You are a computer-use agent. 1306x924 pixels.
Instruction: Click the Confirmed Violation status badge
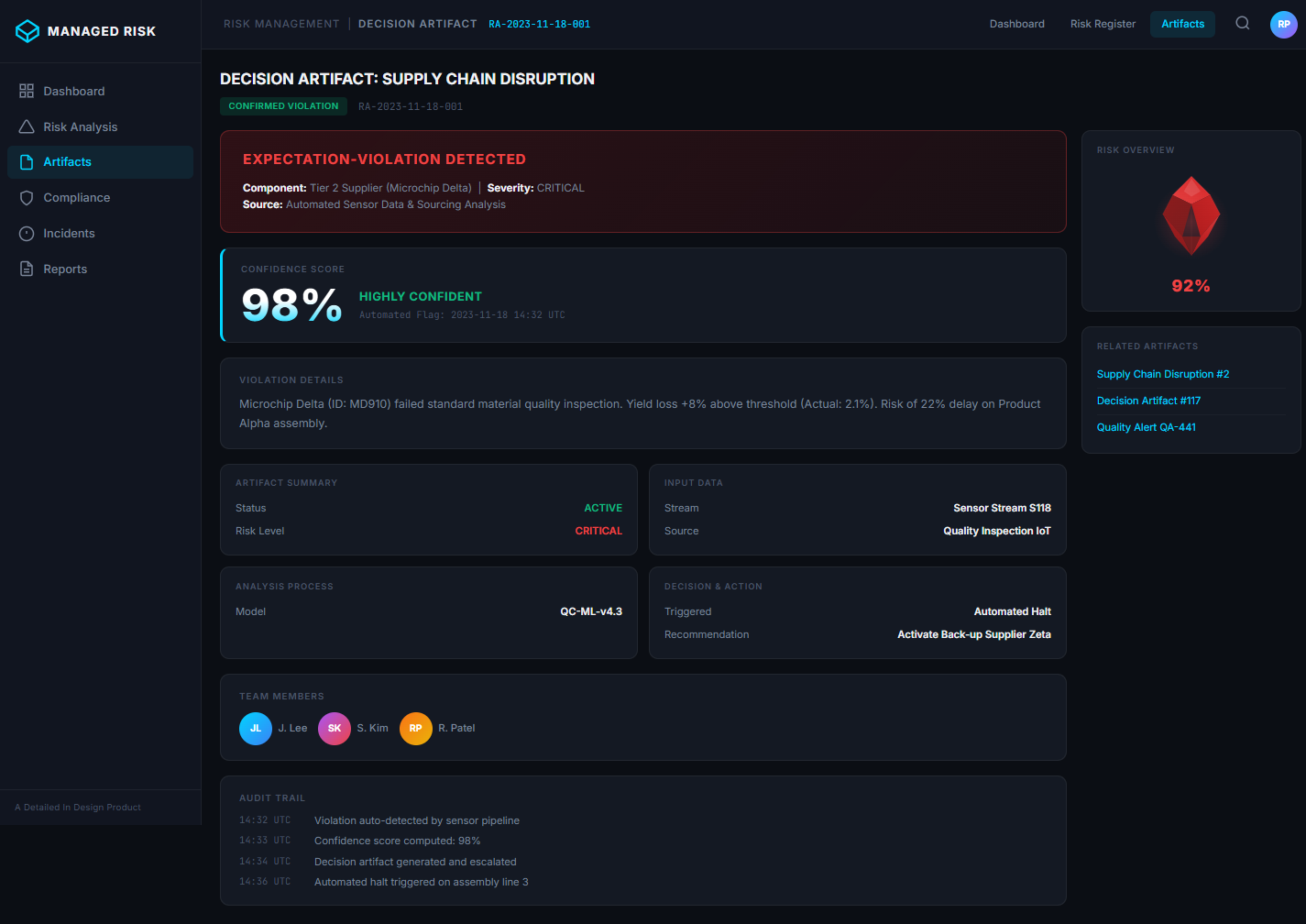(x=283, y=106)
